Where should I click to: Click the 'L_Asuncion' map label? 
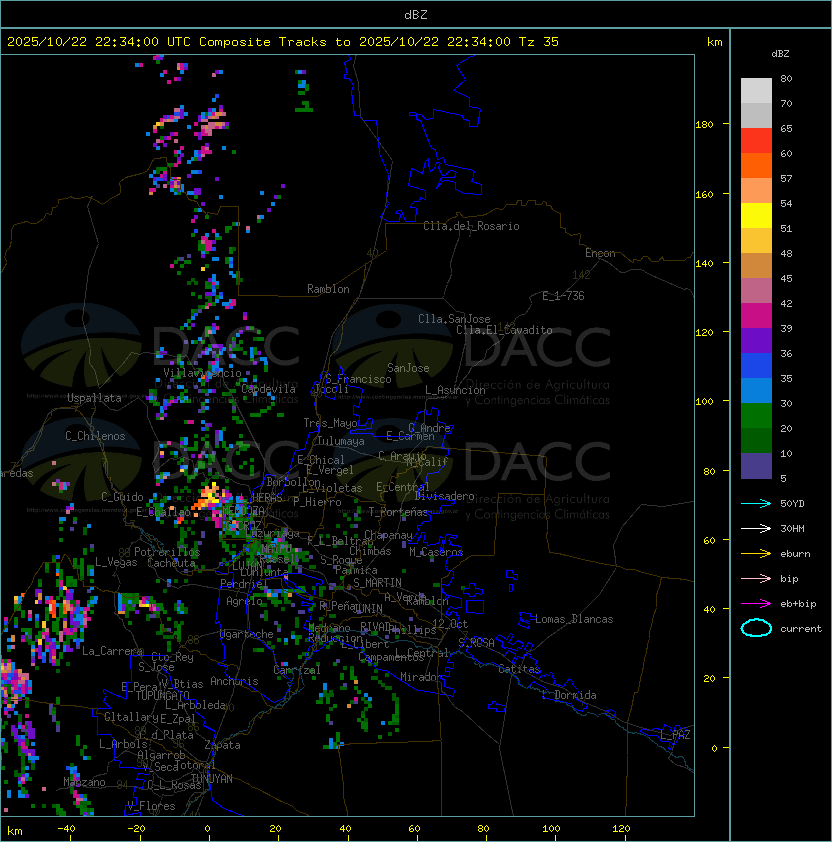point(455,390)
